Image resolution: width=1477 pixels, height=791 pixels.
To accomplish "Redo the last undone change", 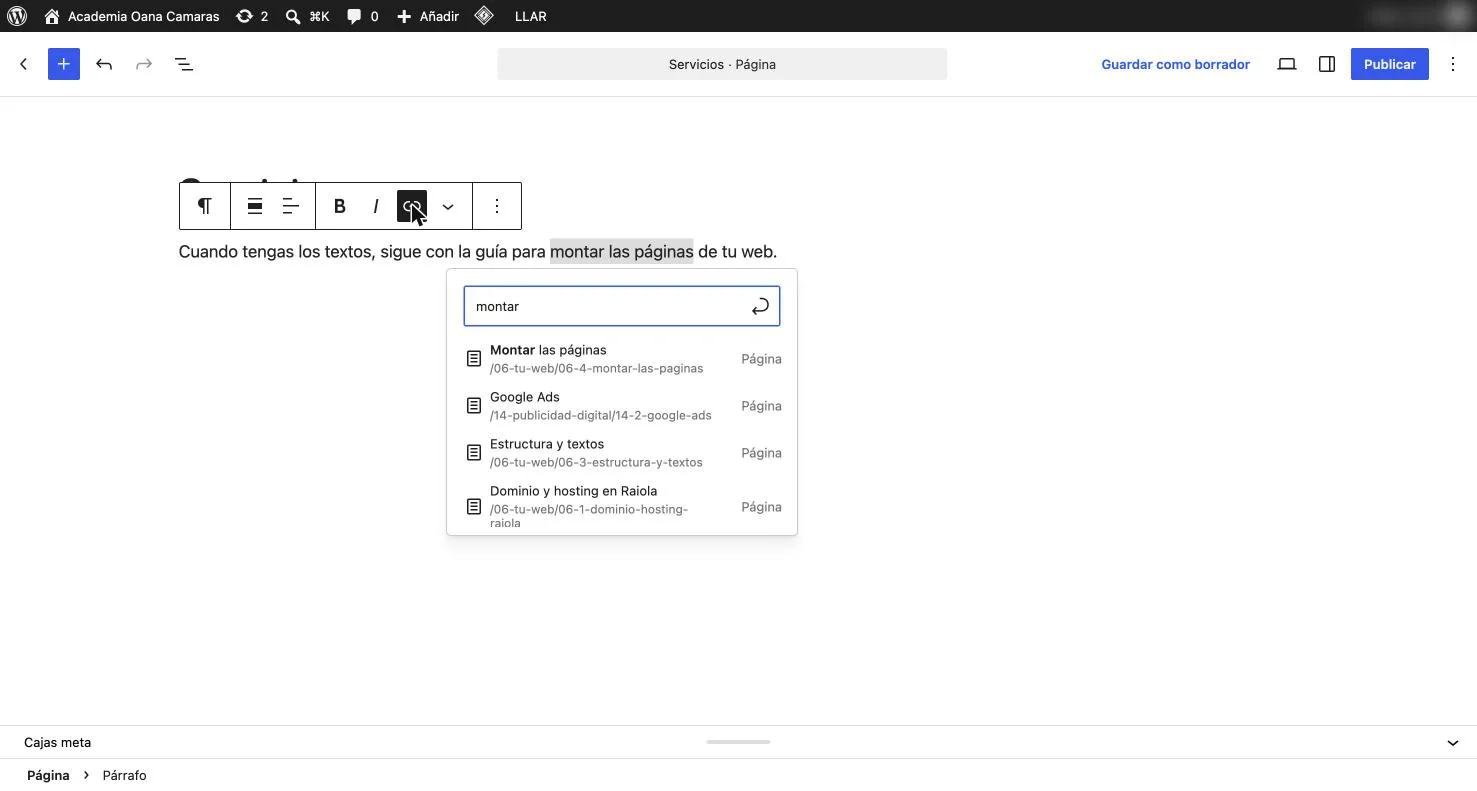I will coord(144,64).
